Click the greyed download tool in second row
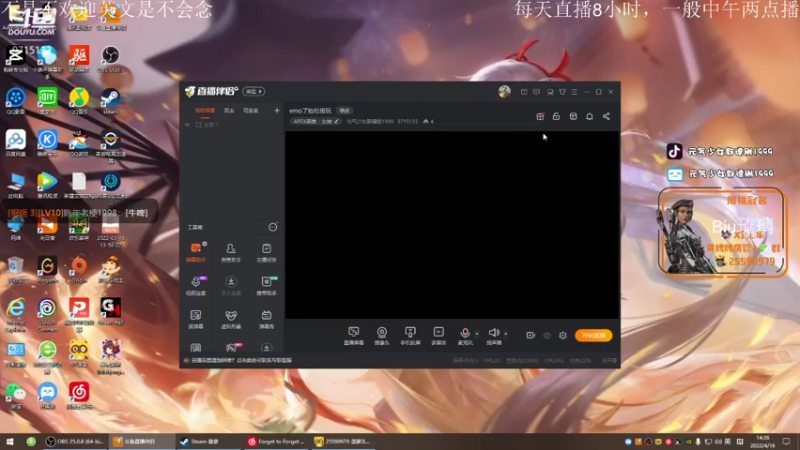 [x=231, y=286]
